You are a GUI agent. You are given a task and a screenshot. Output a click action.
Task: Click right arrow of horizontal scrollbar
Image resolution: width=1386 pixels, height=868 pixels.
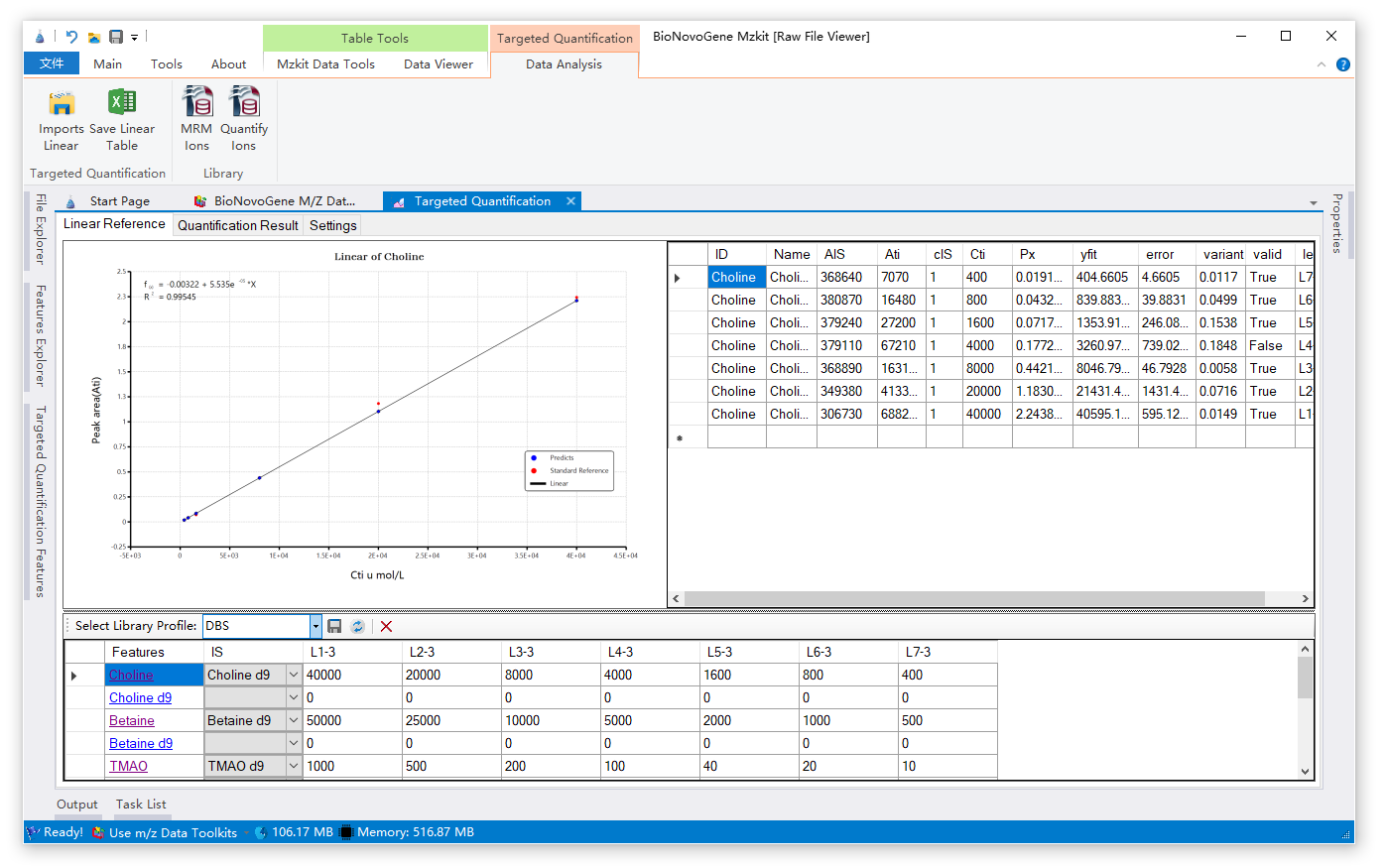(x=1306, y=598)
